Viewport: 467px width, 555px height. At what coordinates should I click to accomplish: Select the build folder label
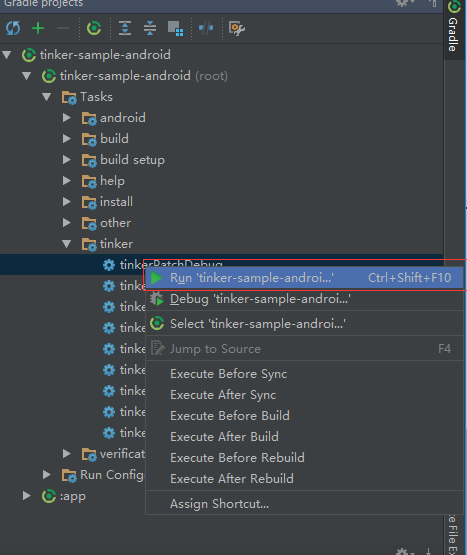(114, 139)
